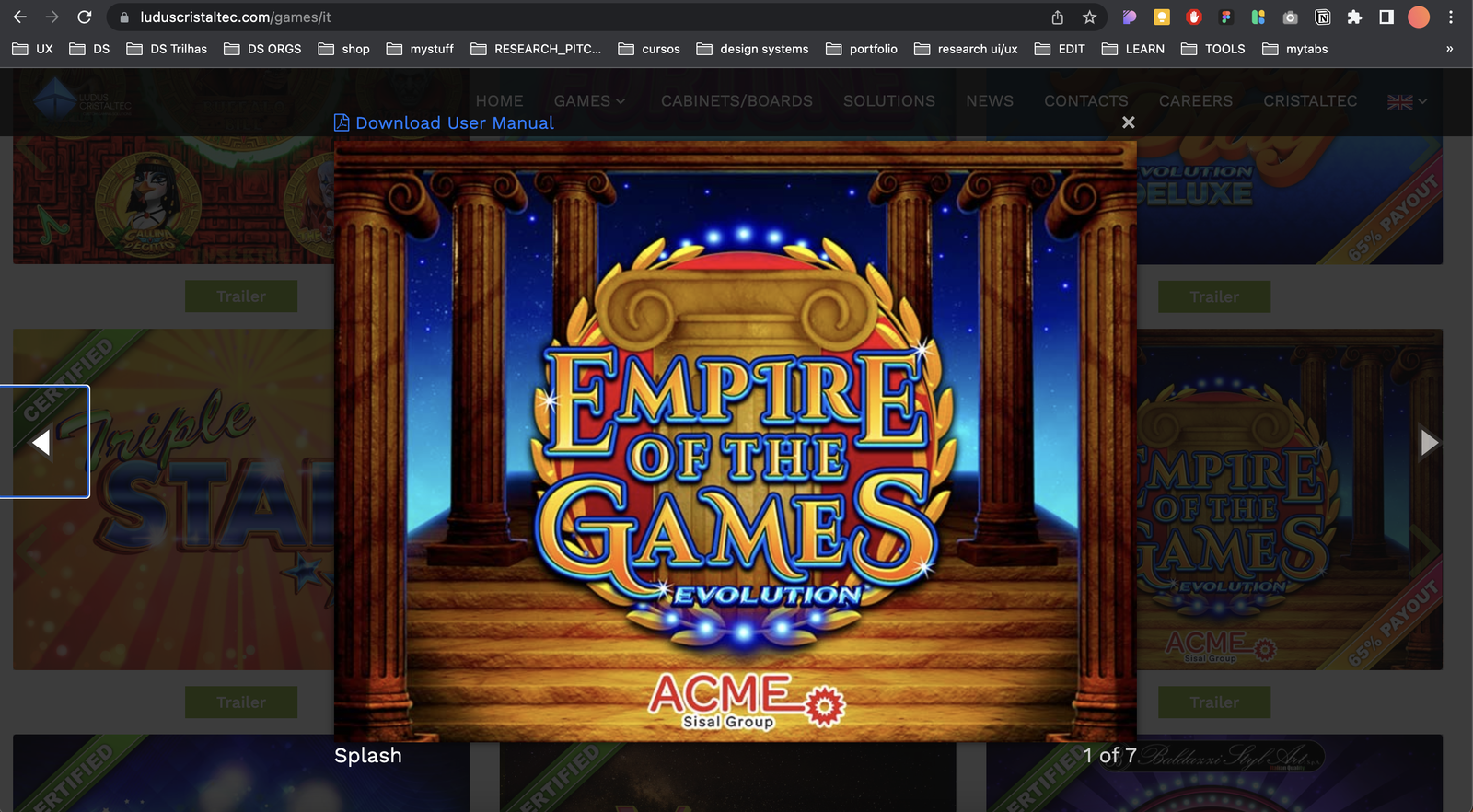Screen dimensions: 1473x812
Task: Open the SOLUTIONS menu item
Action: (889, 101)
